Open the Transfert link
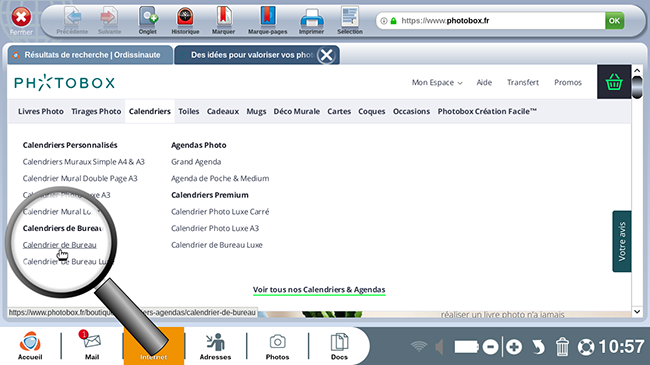Viewport: 650px width, 365px height. tap(523, 82)
